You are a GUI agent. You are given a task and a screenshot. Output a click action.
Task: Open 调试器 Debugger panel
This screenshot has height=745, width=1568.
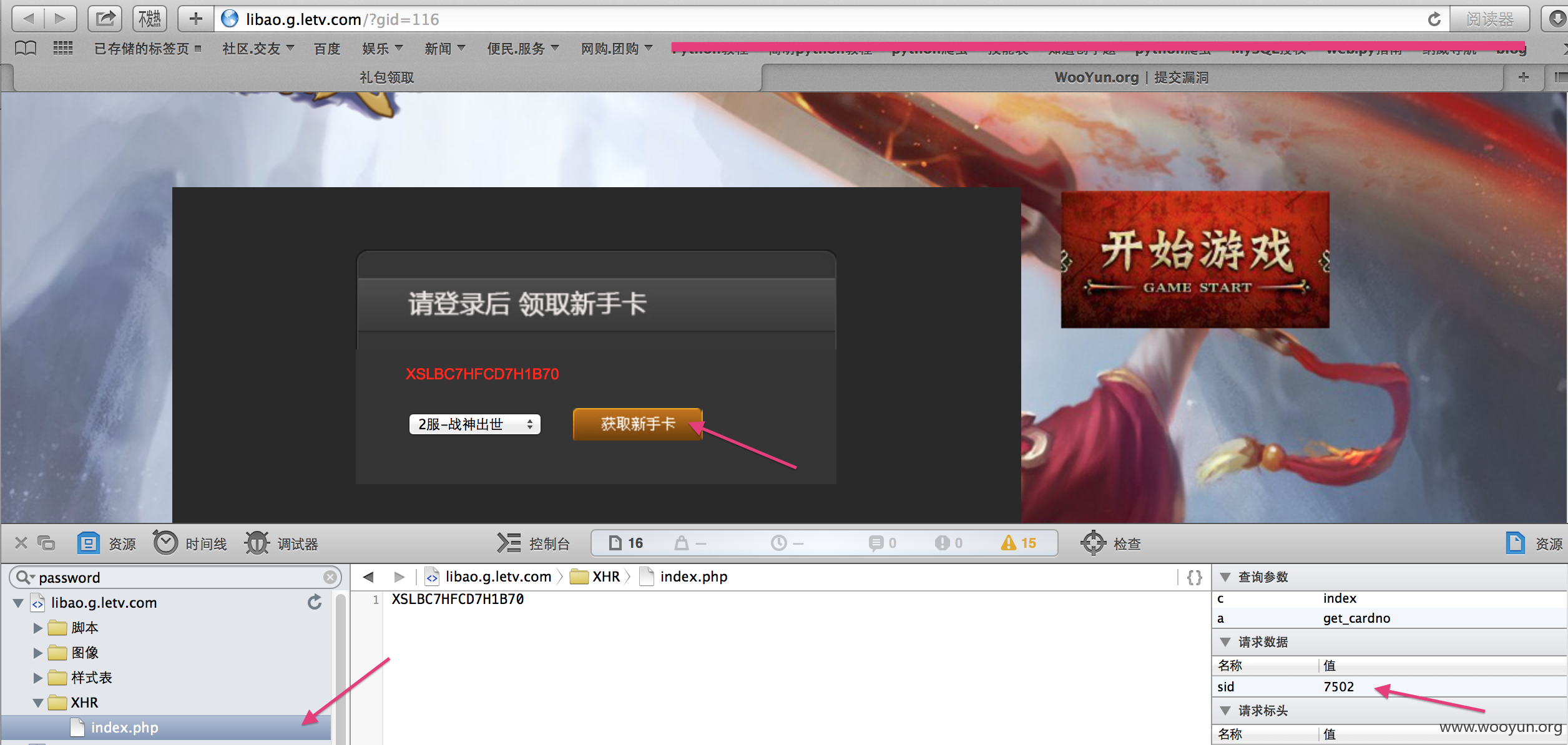pos(281,543)
